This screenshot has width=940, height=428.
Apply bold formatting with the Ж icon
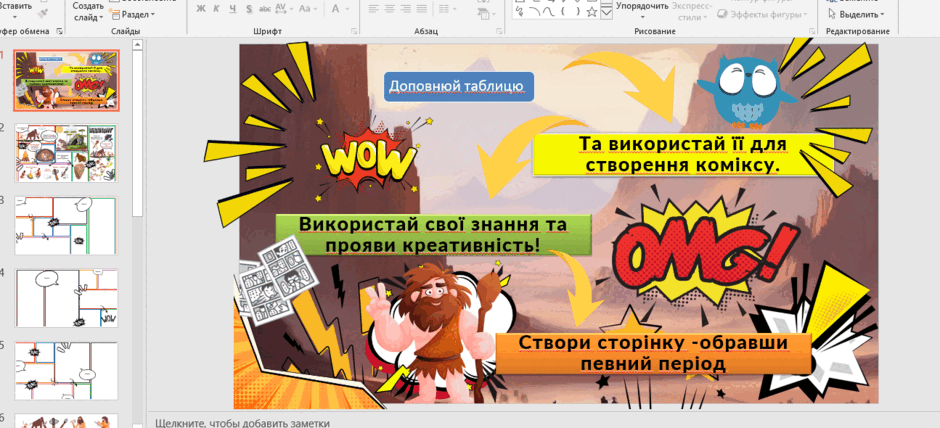point(201,8)
